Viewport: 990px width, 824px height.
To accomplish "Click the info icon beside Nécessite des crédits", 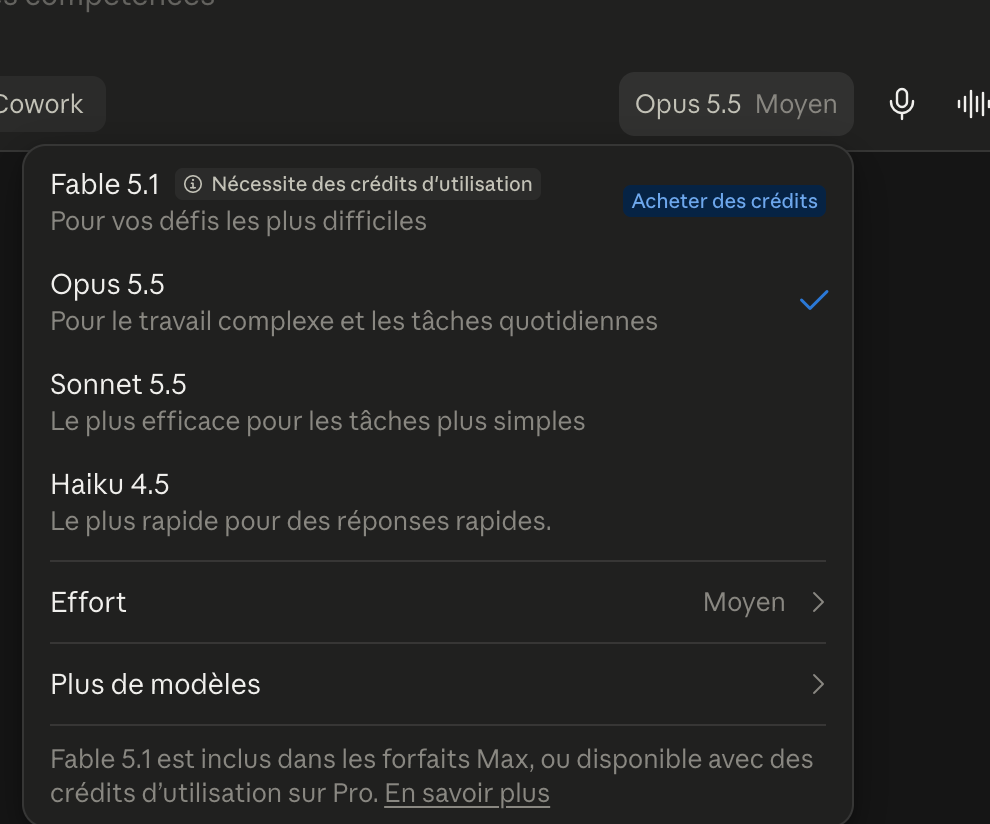I will [193, 184].
